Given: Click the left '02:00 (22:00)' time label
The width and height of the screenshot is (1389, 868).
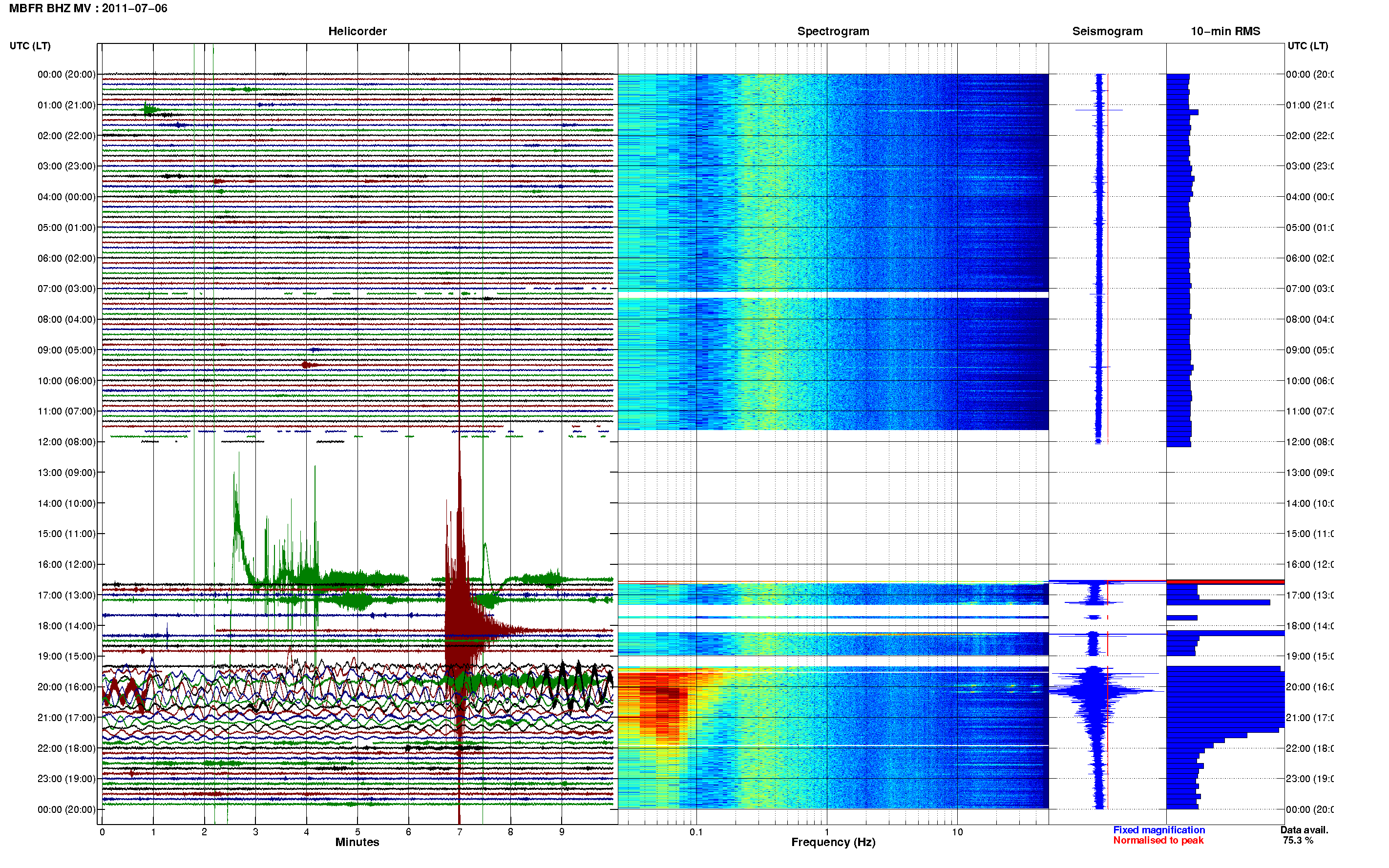Looking at the screenshot, I should 66,136.
